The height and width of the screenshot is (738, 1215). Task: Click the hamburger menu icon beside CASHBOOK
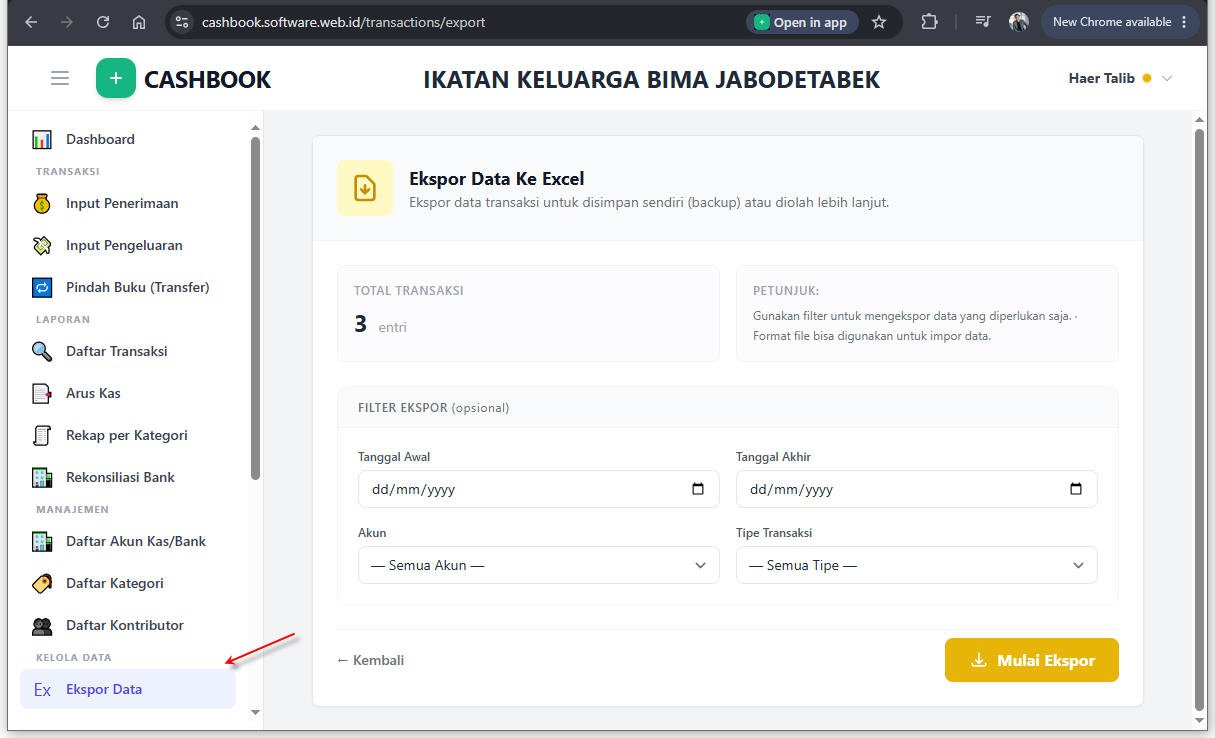60,78
